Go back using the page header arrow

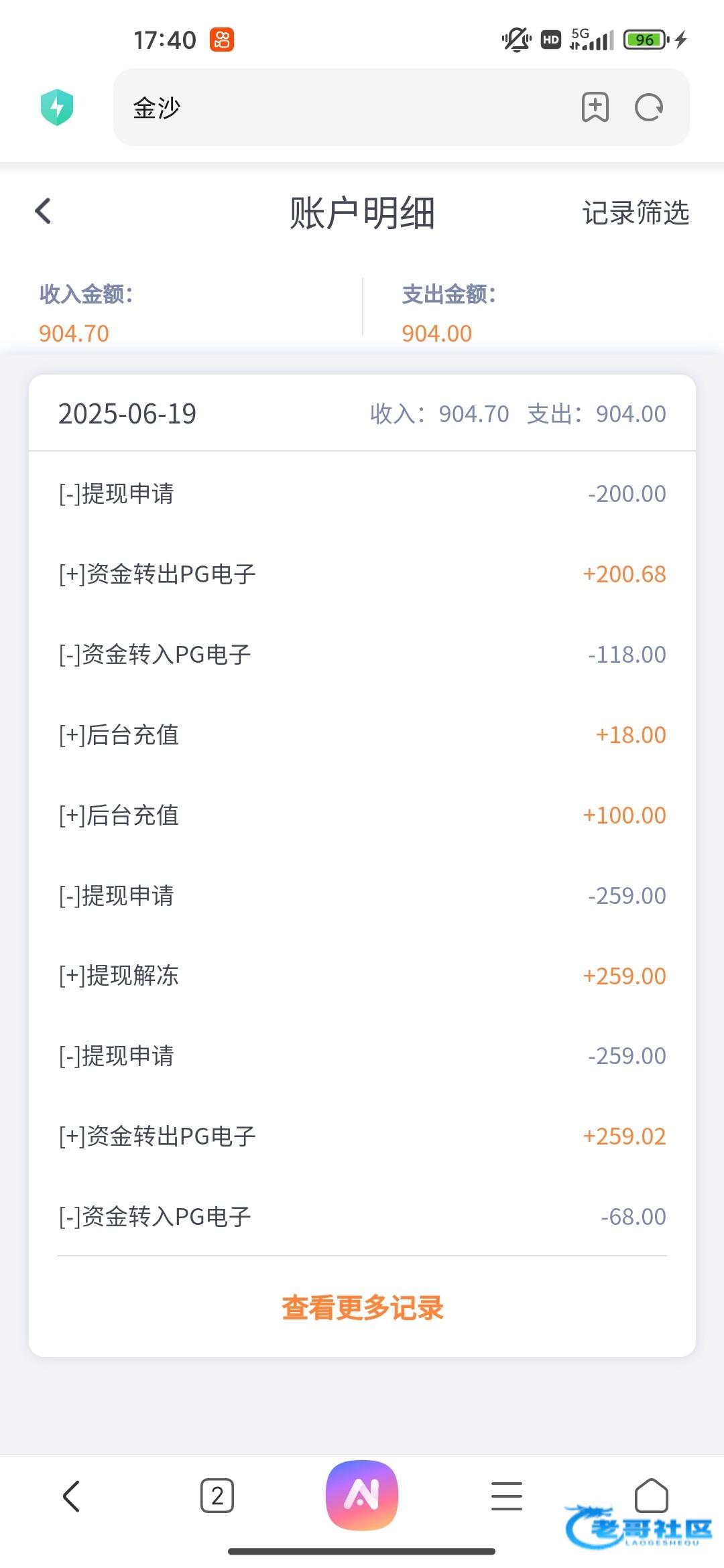(x=43, y=211)
